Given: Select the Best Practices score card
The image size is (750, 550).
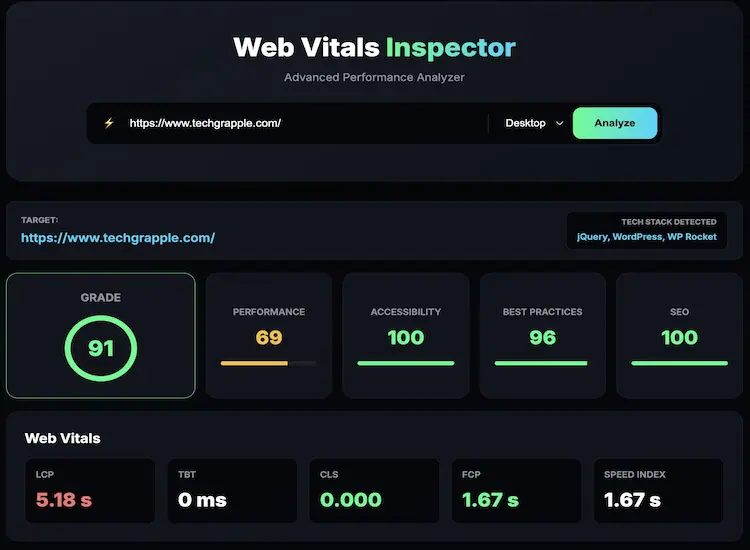Looking at the screenshot, I should [542, 335].
